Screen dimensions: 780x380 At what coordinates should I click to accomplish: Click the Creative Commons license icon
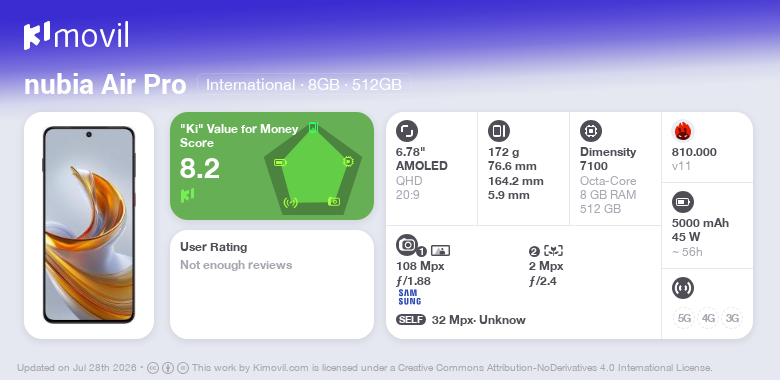[153, 368]
